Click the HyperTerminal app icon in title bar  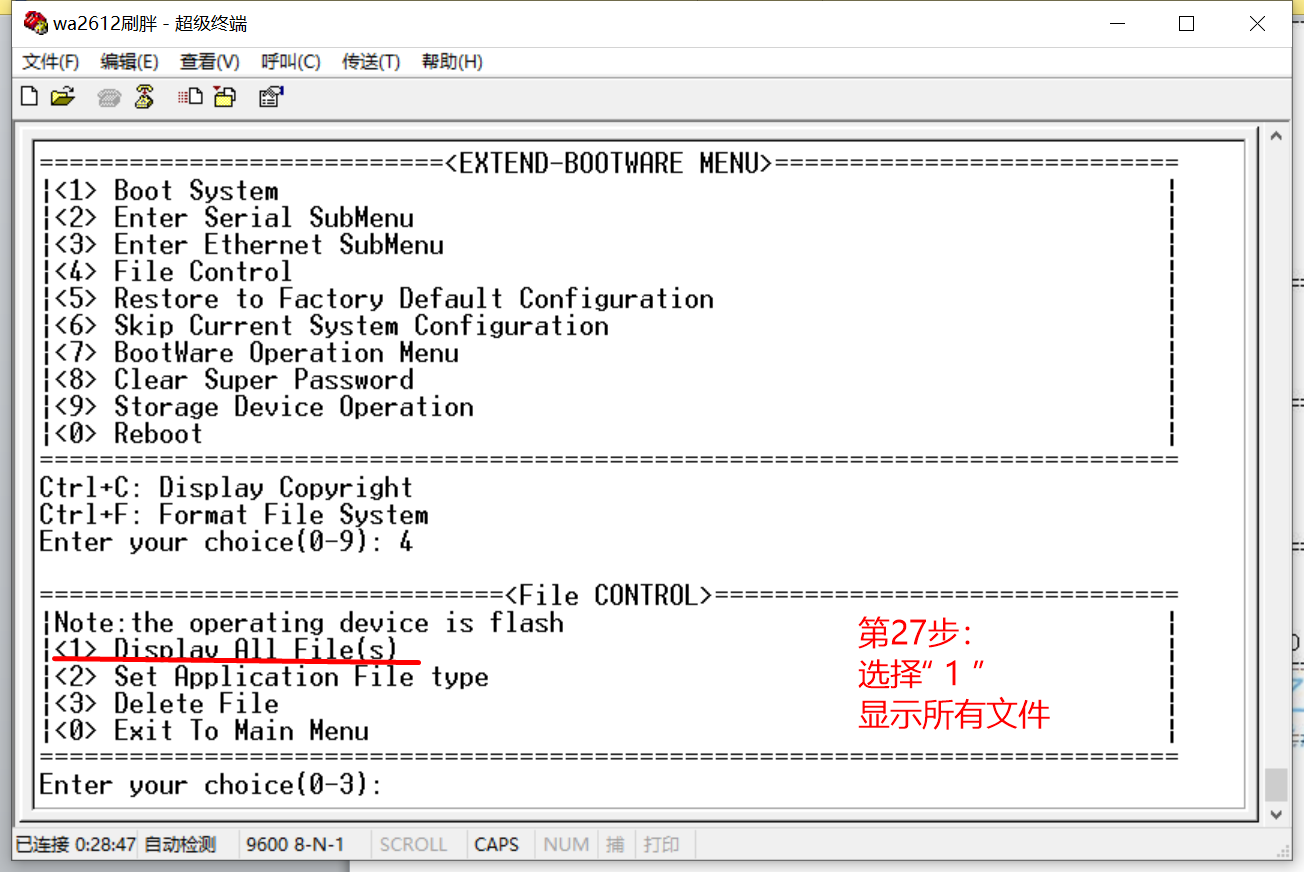35,23
